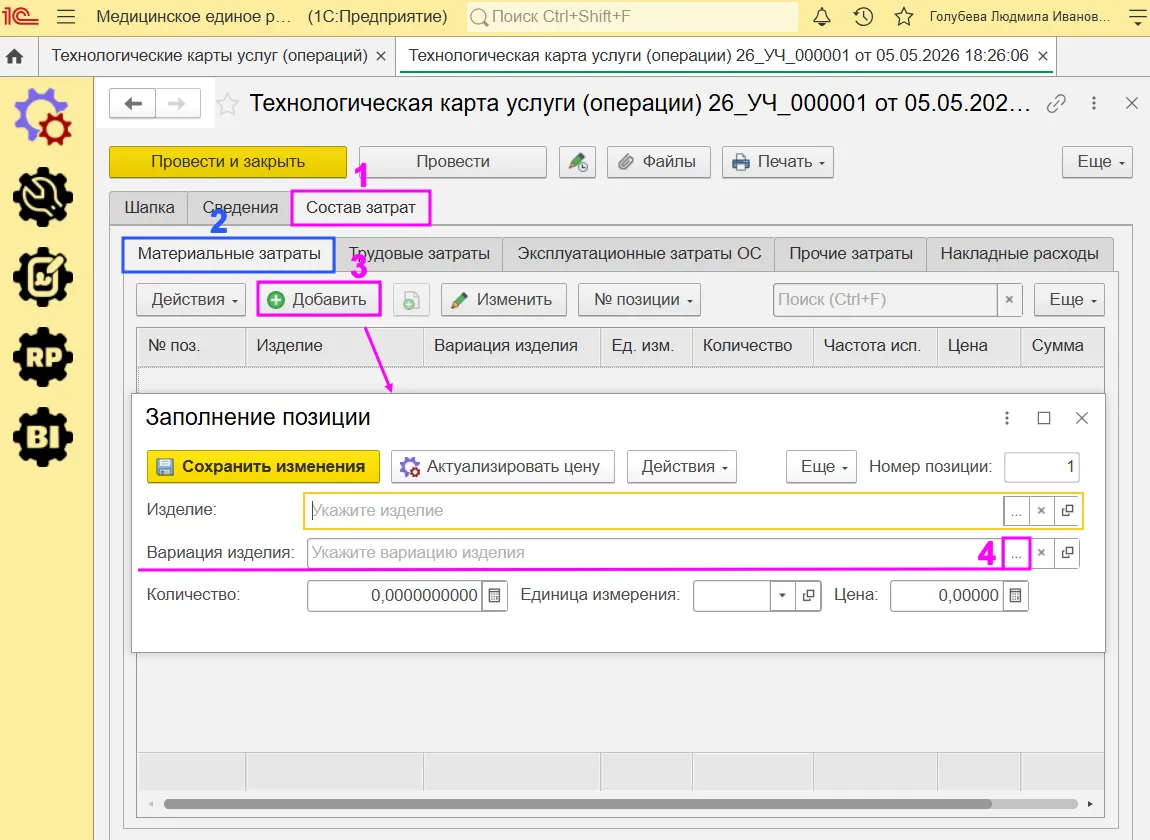Expand the № позиции dropdown
Screen dimensions: 1150x840
point(640,300)
